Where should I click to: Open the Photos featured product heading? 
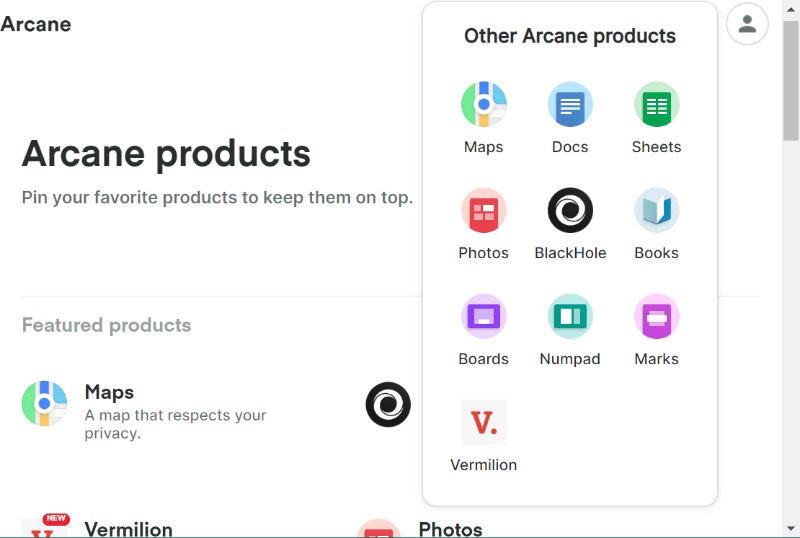[450, 529]
